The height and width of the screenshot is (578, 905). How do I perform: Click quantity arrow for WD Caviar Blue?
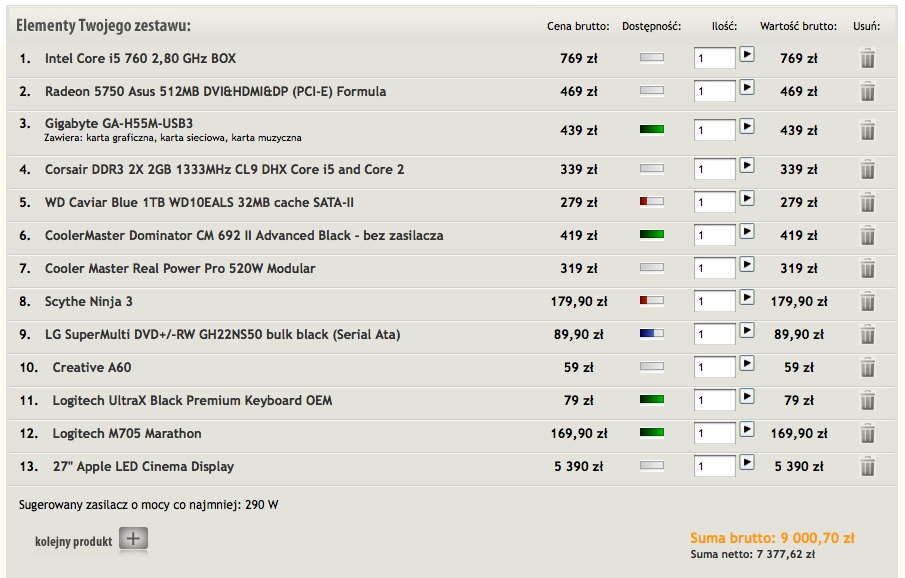(747, 198)
